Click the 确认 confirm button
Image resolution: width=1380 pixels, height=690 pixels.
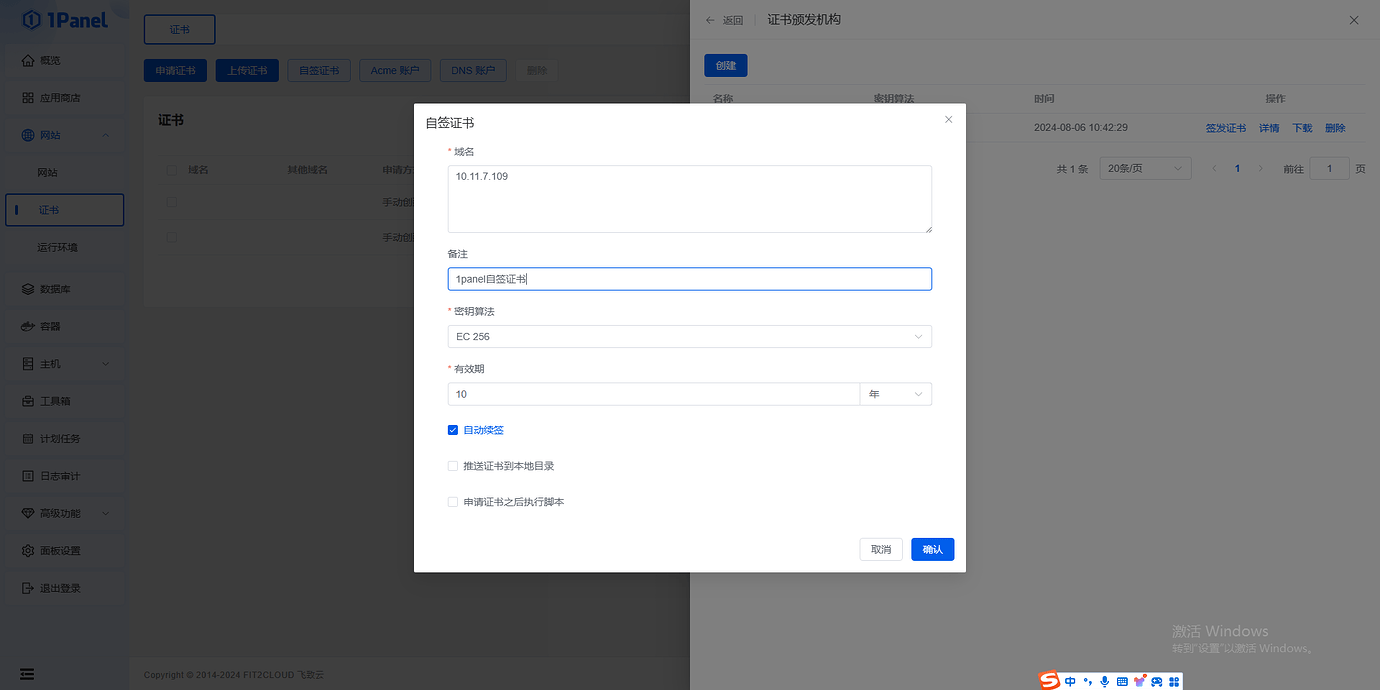coord(932,549)
